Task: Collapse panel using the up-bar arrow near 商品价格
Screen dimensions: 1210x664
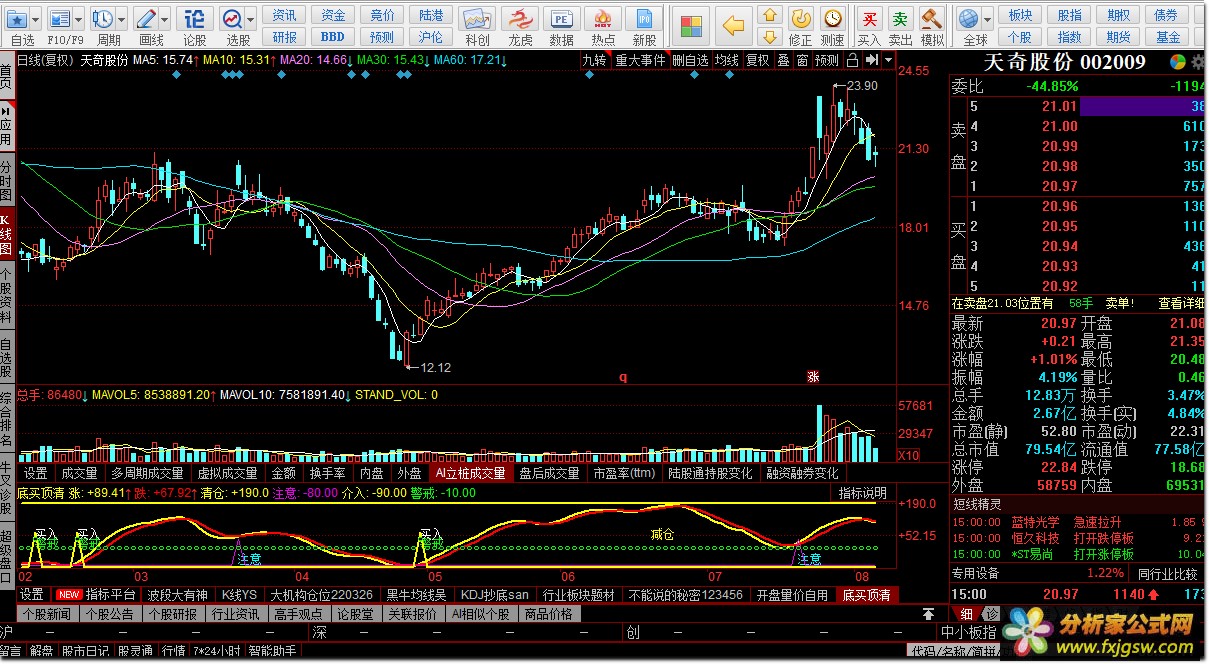Action: 929,613
